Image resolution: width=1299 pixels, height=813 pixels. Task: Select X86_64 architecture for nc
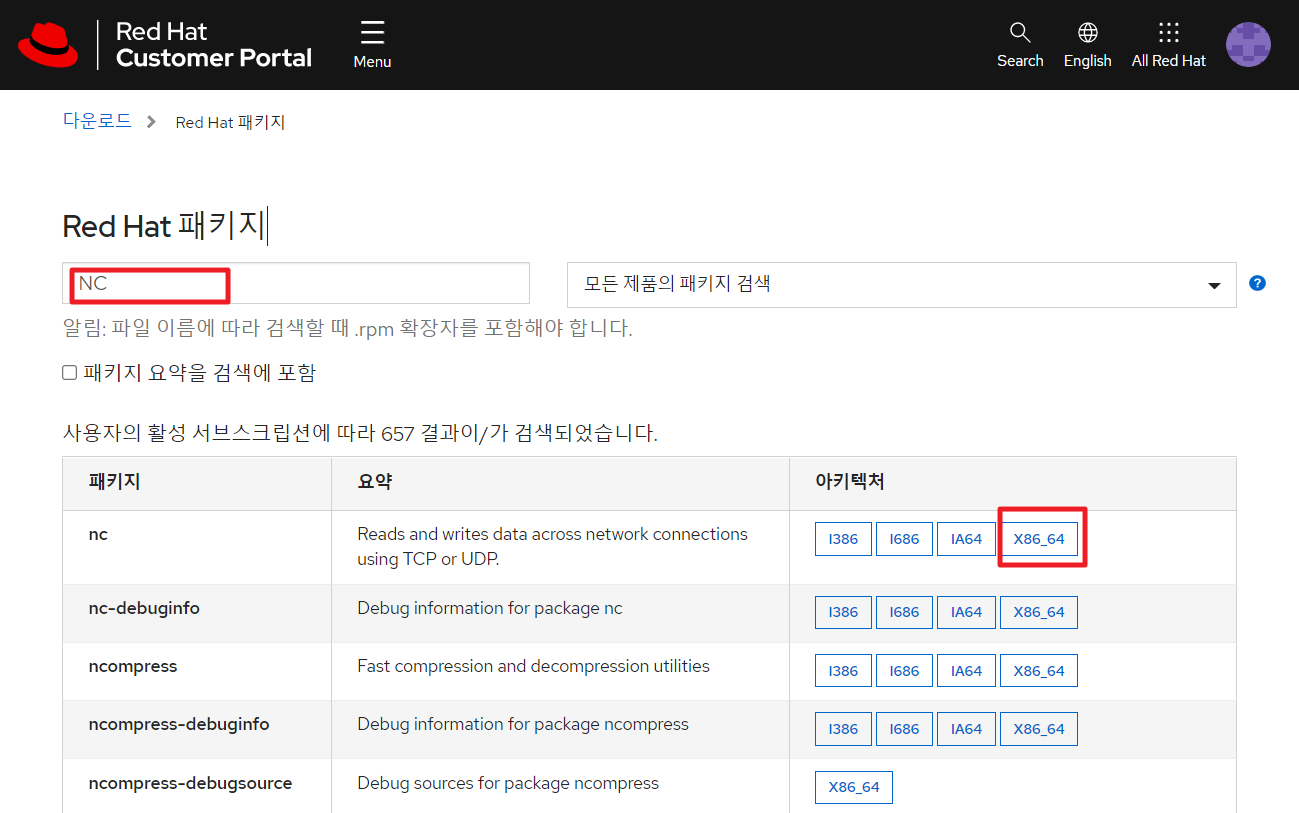click(1039, 539)
